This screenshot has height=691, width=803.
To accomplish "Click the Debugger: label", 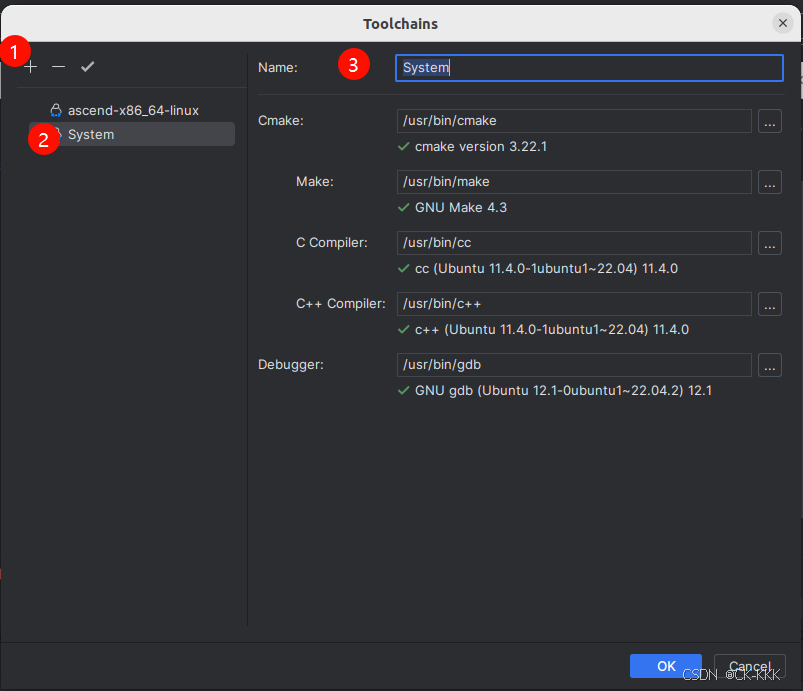I will [x=291, y=365].
